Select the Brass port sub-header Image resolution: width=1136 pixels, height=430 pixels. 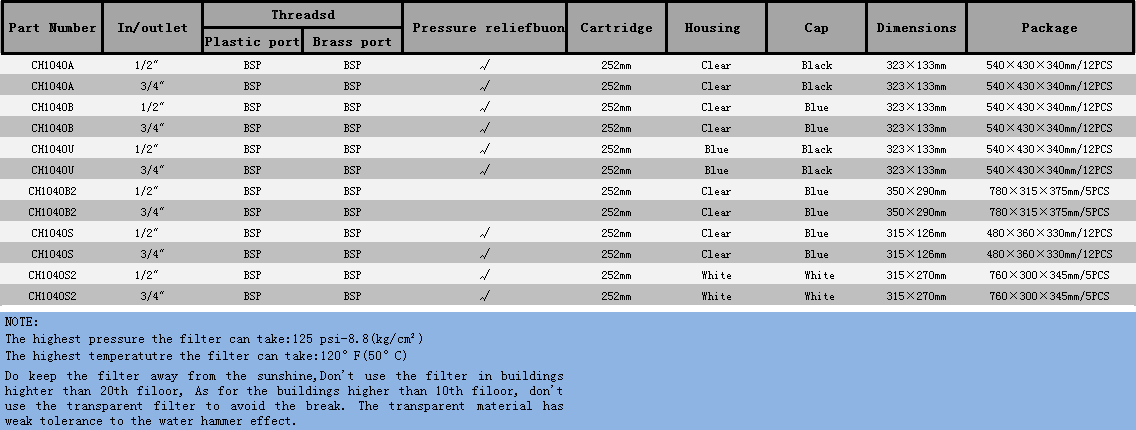(x=352, y=42)
